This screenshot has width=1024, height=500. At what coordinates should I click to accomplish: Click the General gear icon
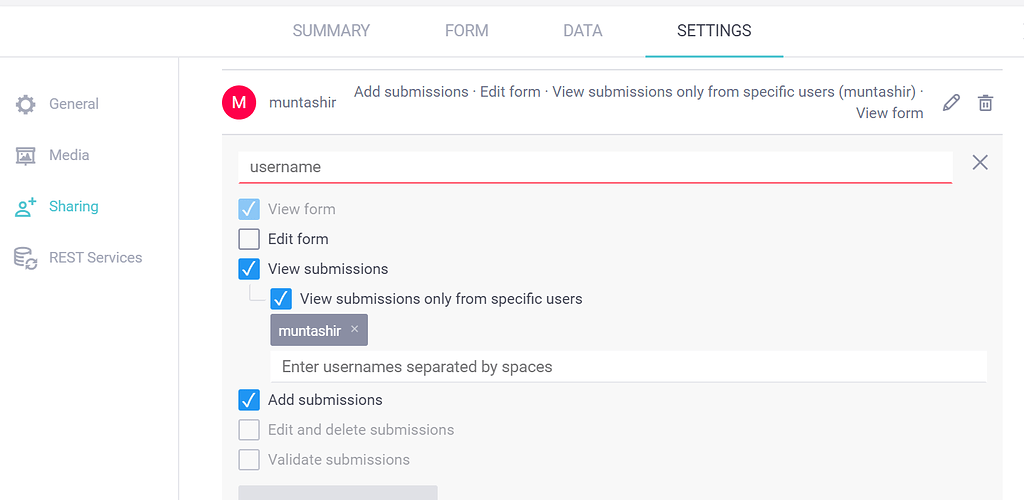coord(25,104)
